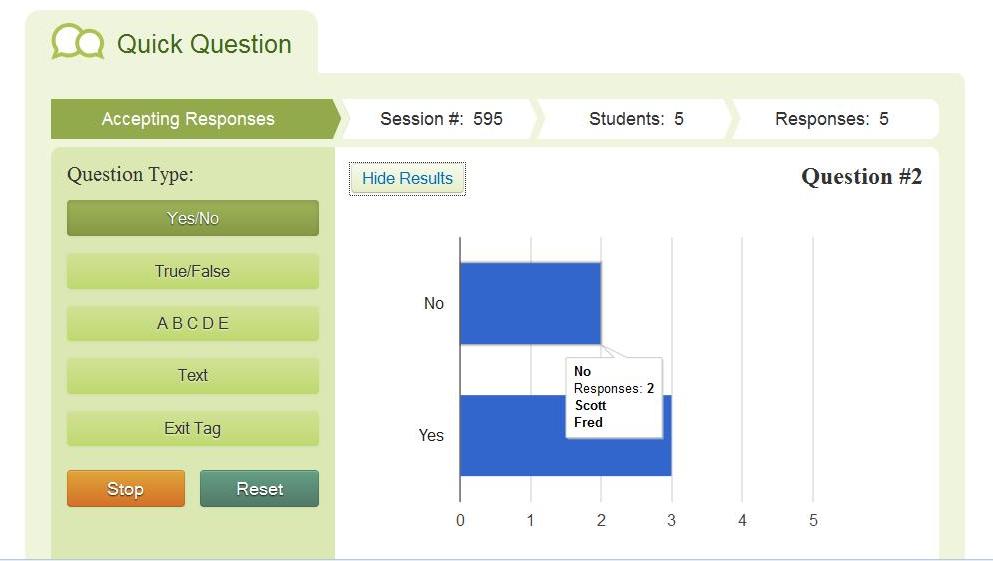Image resolution: width=993 pixels, height=561 pixels.
Task: Click the green Reset button
Action: tap(259, 488)
